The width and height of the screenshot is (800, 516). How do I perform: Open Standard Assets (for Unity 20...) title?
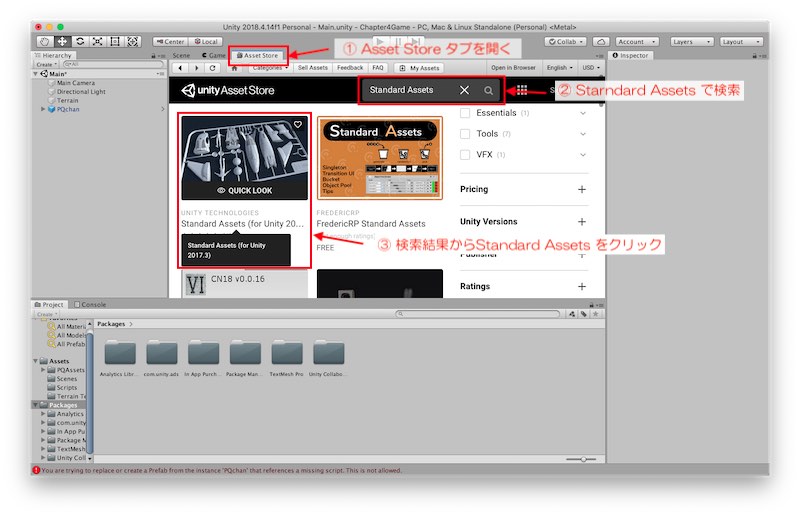click(242, 224)
